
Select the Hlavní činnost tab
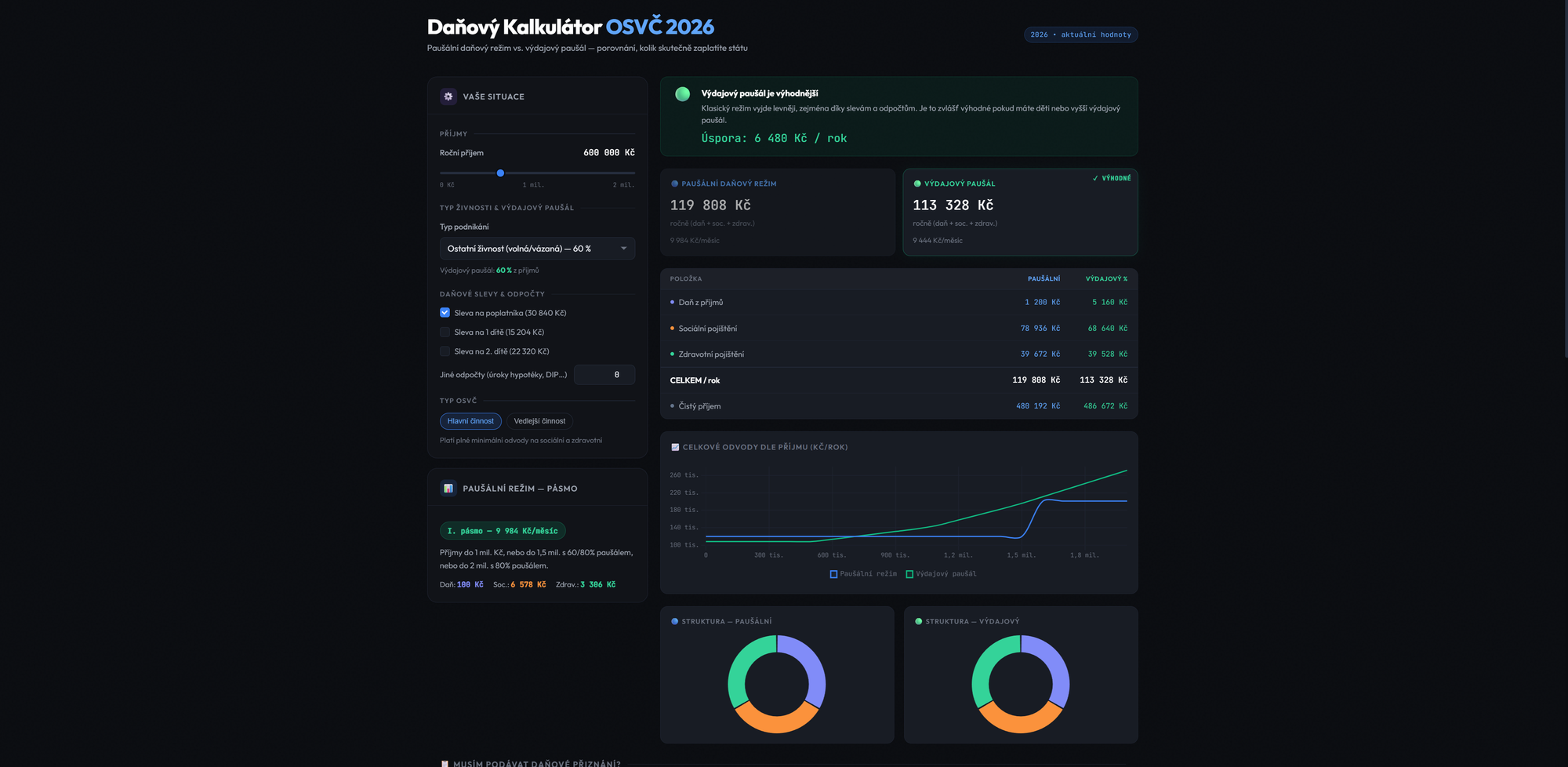point(470,420)
